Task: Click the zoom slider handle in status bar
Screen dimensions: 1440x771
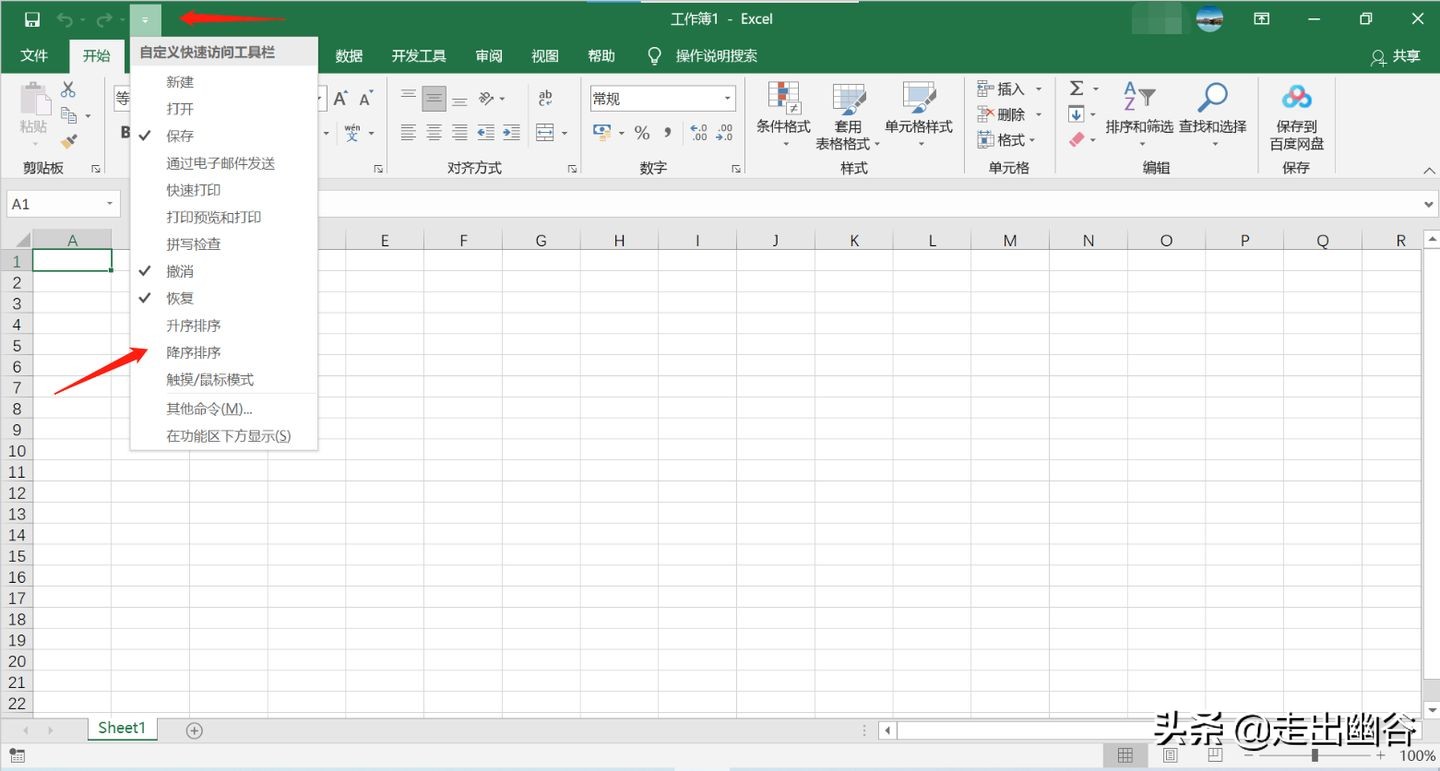Action: 1315,756
